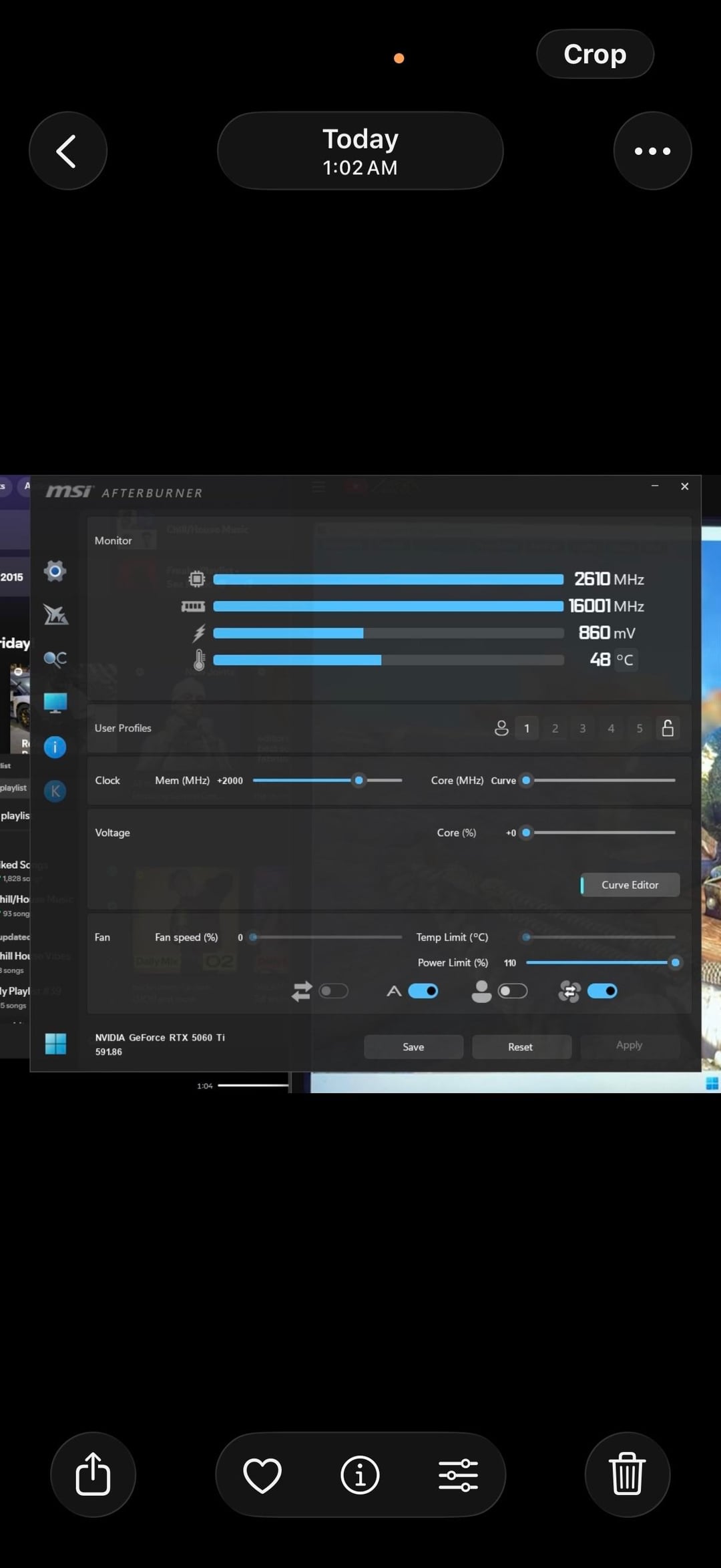Open photo info details icon

(360, 1475)
